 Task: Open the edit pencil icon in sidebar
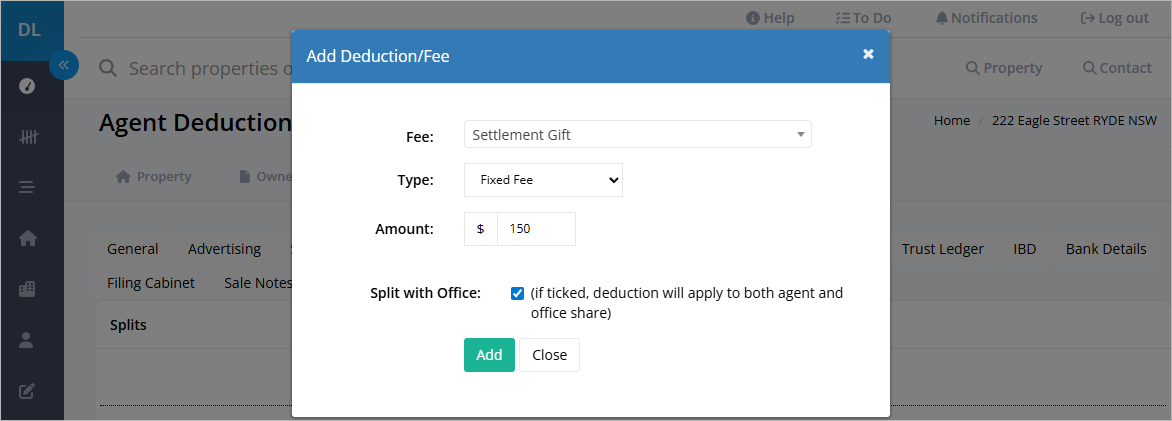27,391
